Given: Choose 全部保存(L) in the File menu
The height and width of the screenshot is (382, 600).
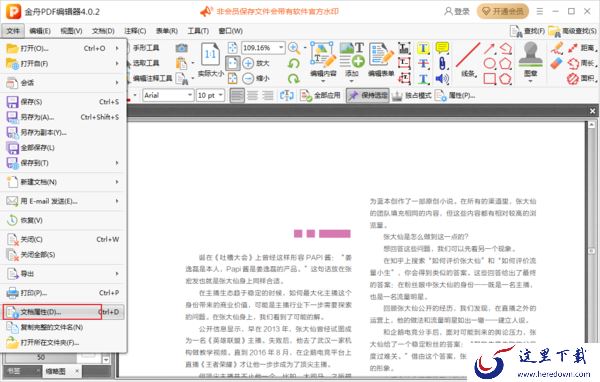Looking at the screenshot, I should pos(63,148).
